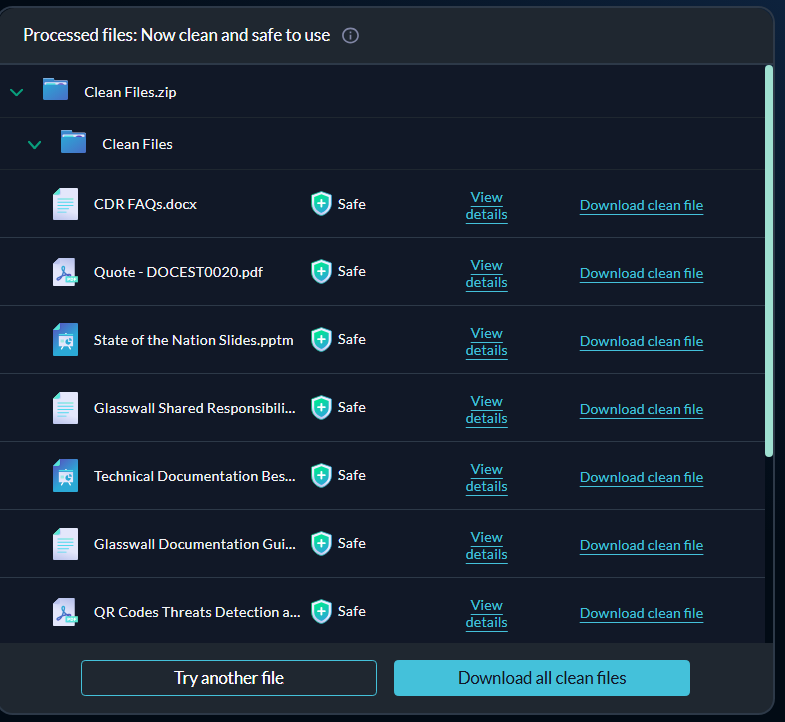The width and height of the screenshot is (785, 722).
Task: Click the Clean Files.zip folder icon
Action: click(55, 91)
